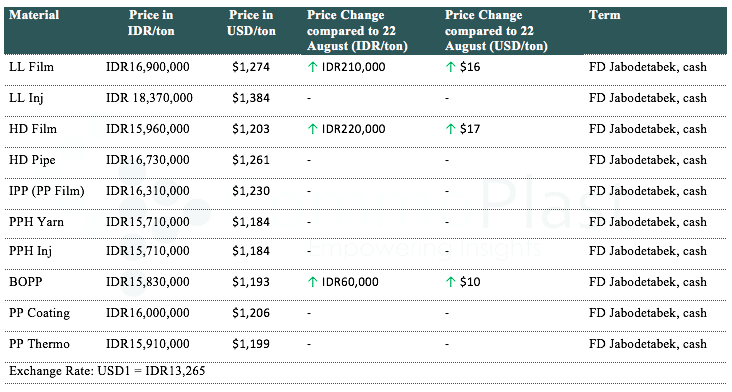Click the IPP (PP Film) row label

click(x=47, y=191)
